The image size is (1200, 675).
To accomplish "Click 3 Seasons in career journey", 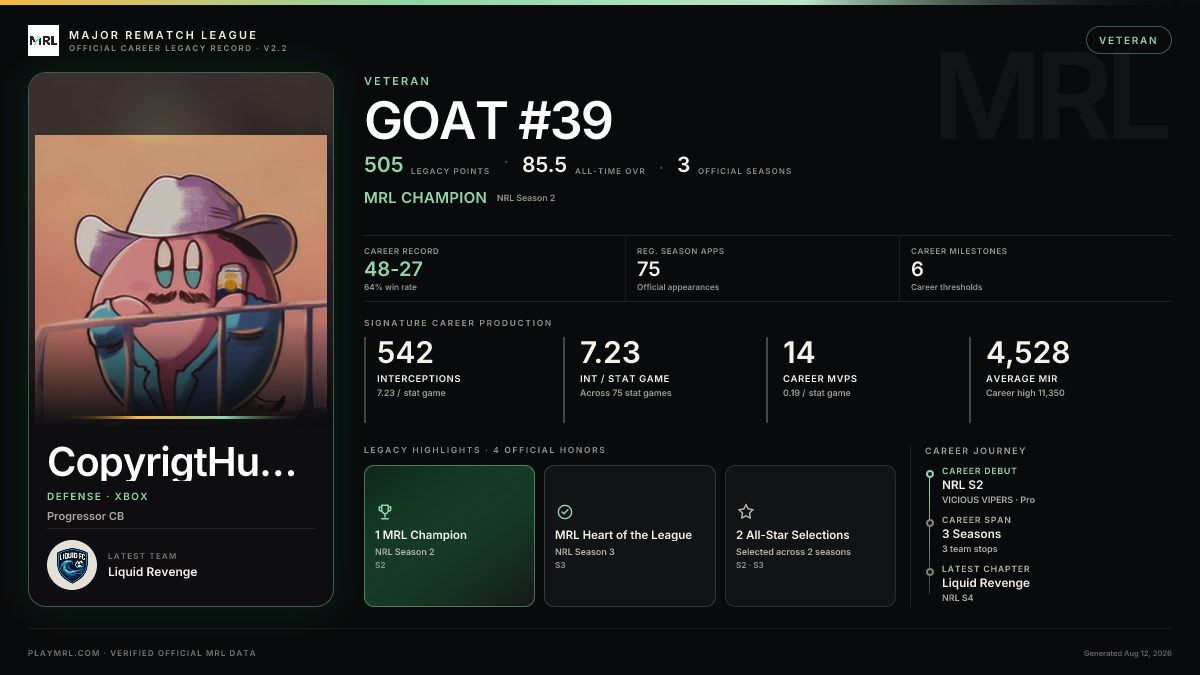I will click(x=971, y=534).
